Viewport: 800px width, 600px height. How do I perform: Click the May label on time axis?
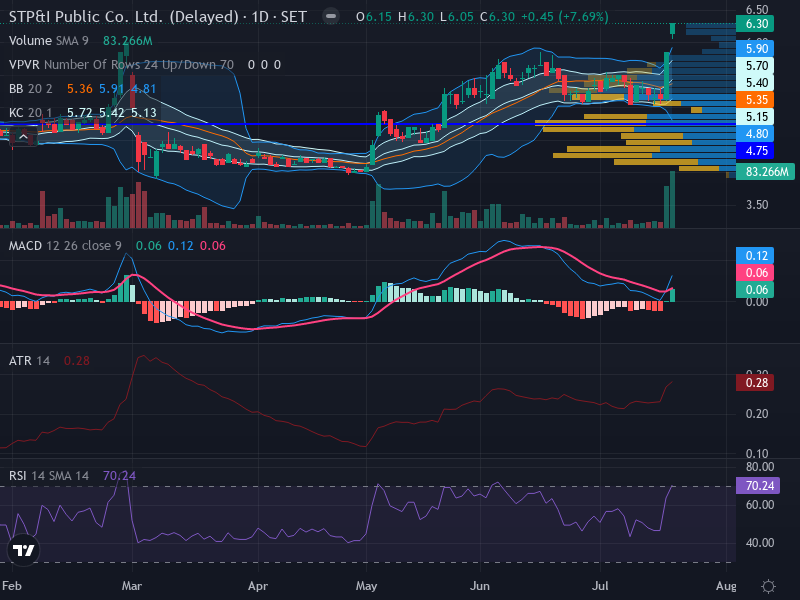tap(366, 586)
